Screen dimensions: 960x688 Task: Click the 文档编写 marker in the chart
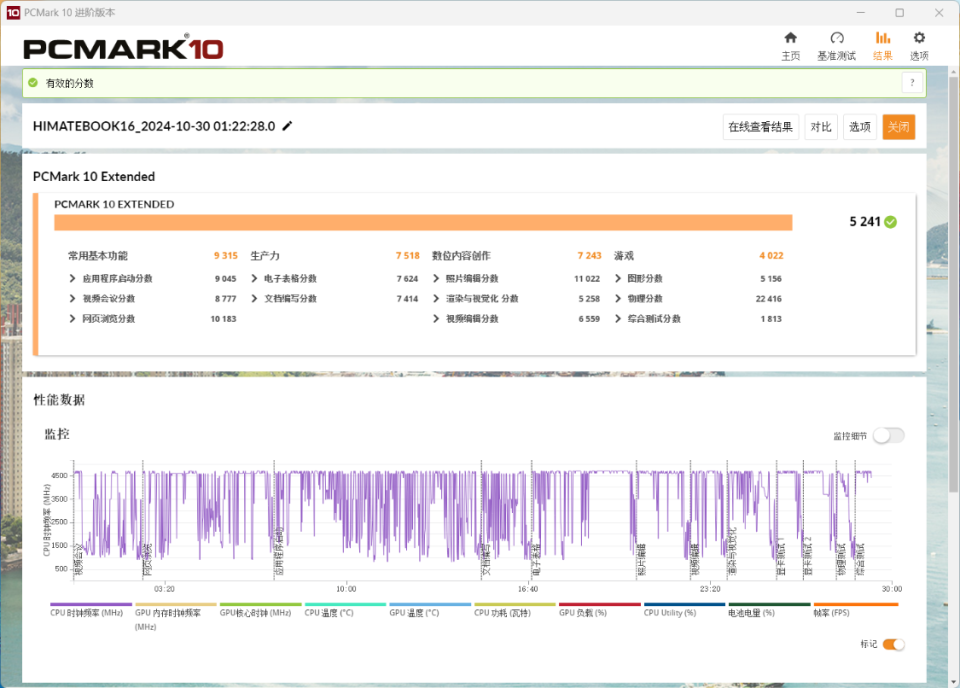tap(486, 560)
